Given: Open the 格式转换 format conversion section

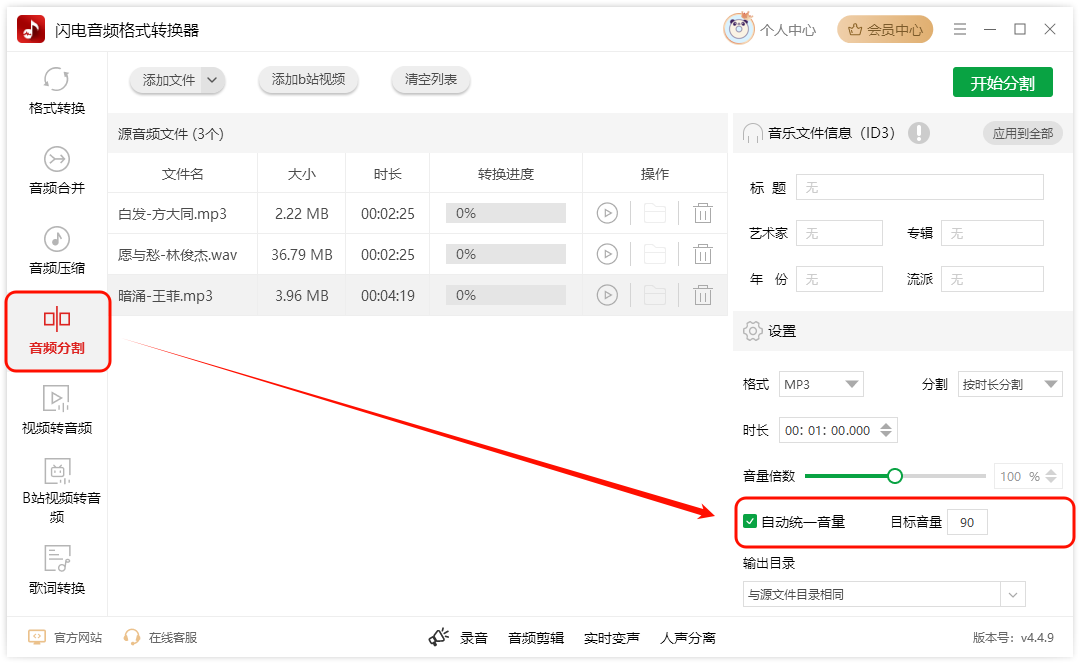Looking at the screenshot, I should (56, 90).
